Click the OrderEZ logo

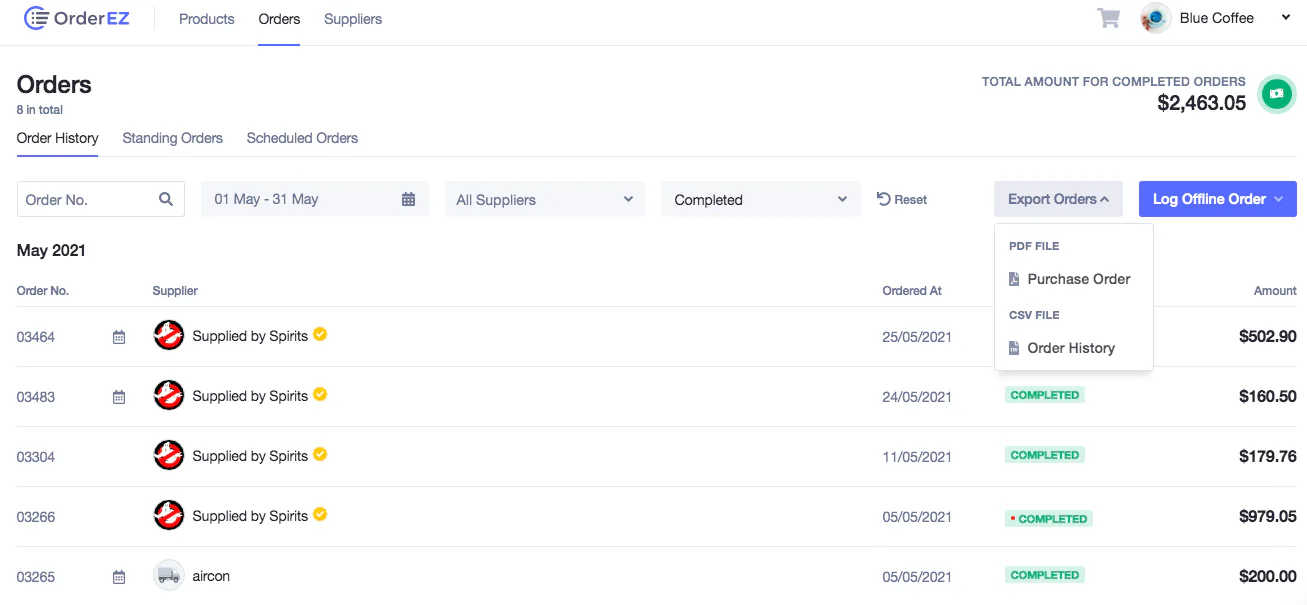(76, 18)
